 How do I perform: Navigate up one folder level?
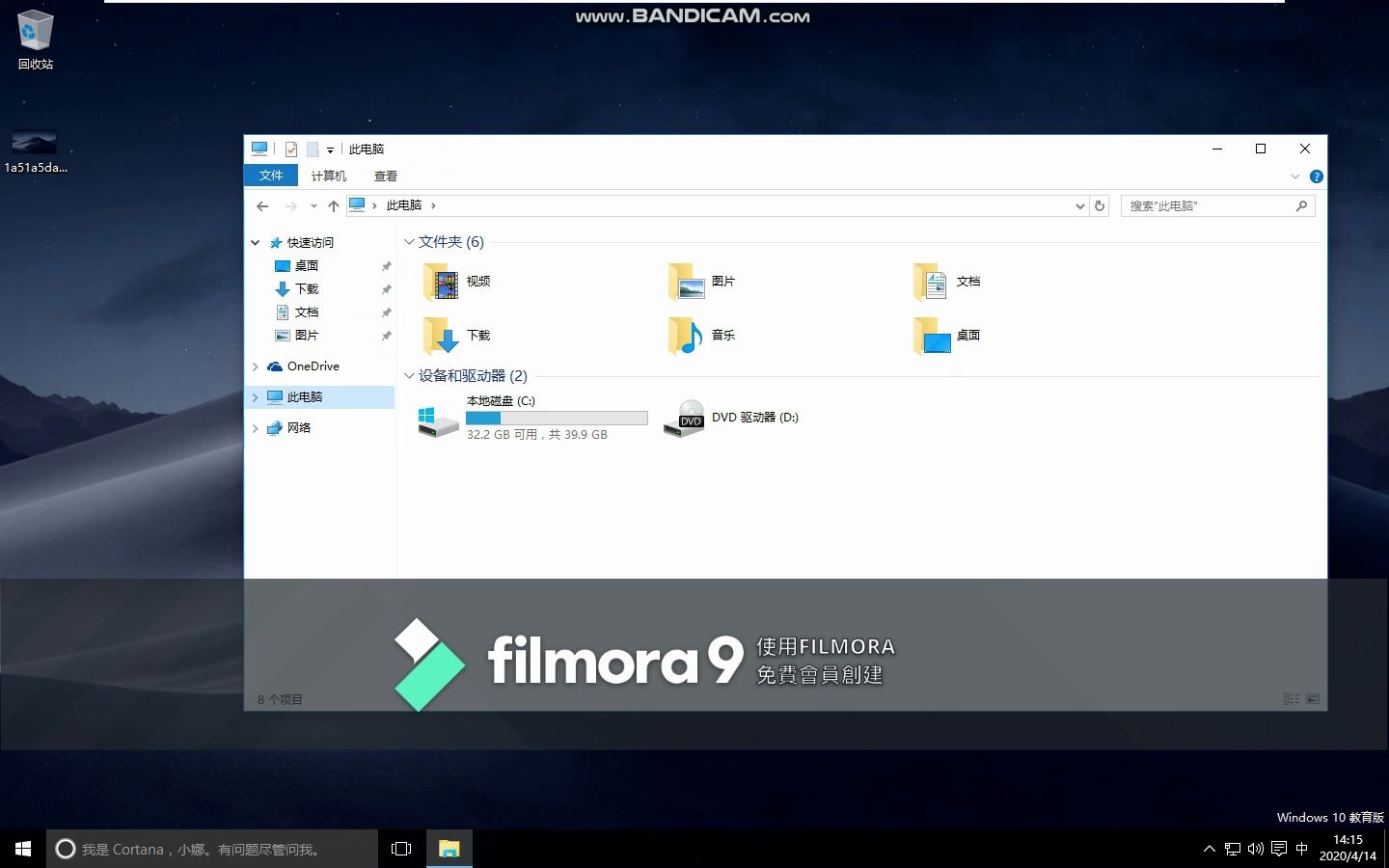point(334,205)
